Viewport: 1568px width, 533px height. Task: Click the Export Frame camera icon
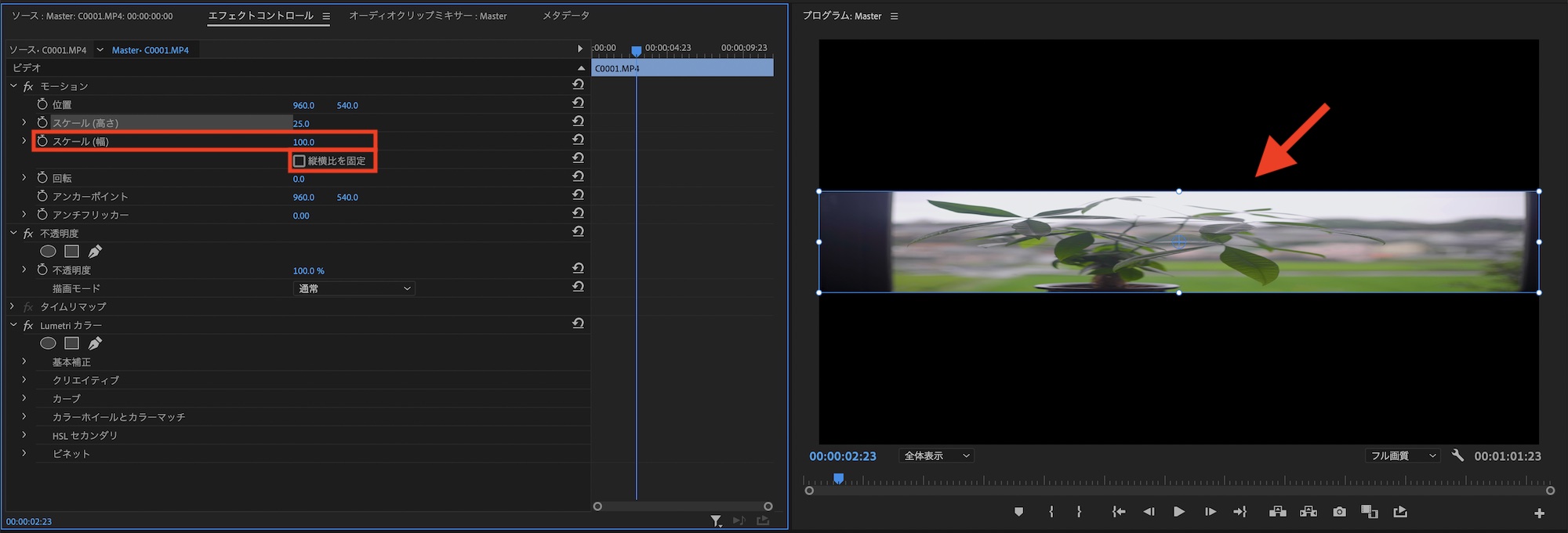[x=1339, y=512]
